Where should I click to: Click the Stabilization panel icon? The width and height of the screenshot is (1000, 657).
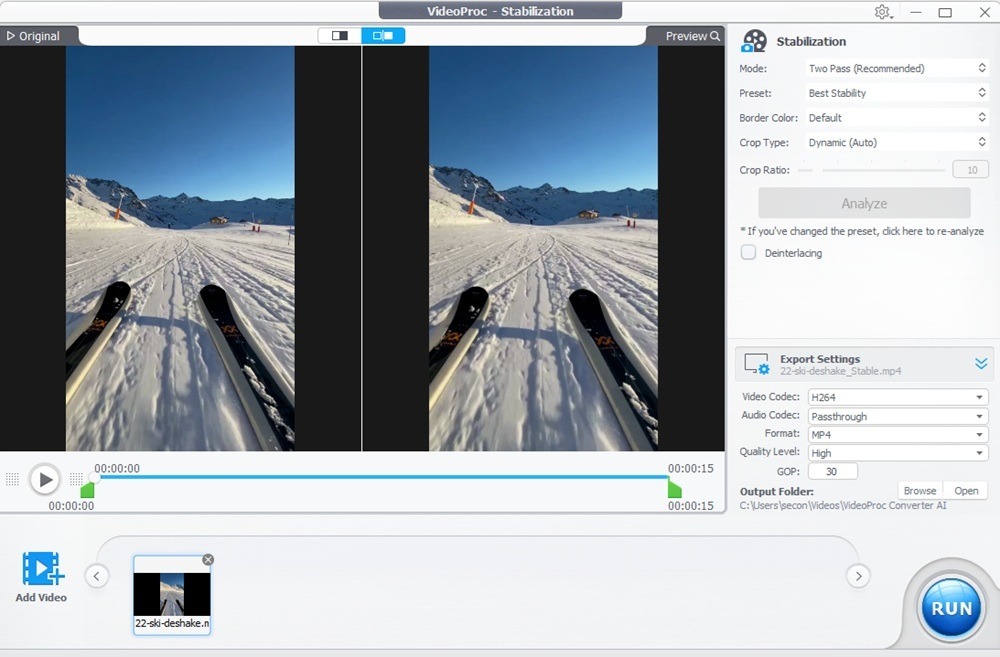coord(754,40)
